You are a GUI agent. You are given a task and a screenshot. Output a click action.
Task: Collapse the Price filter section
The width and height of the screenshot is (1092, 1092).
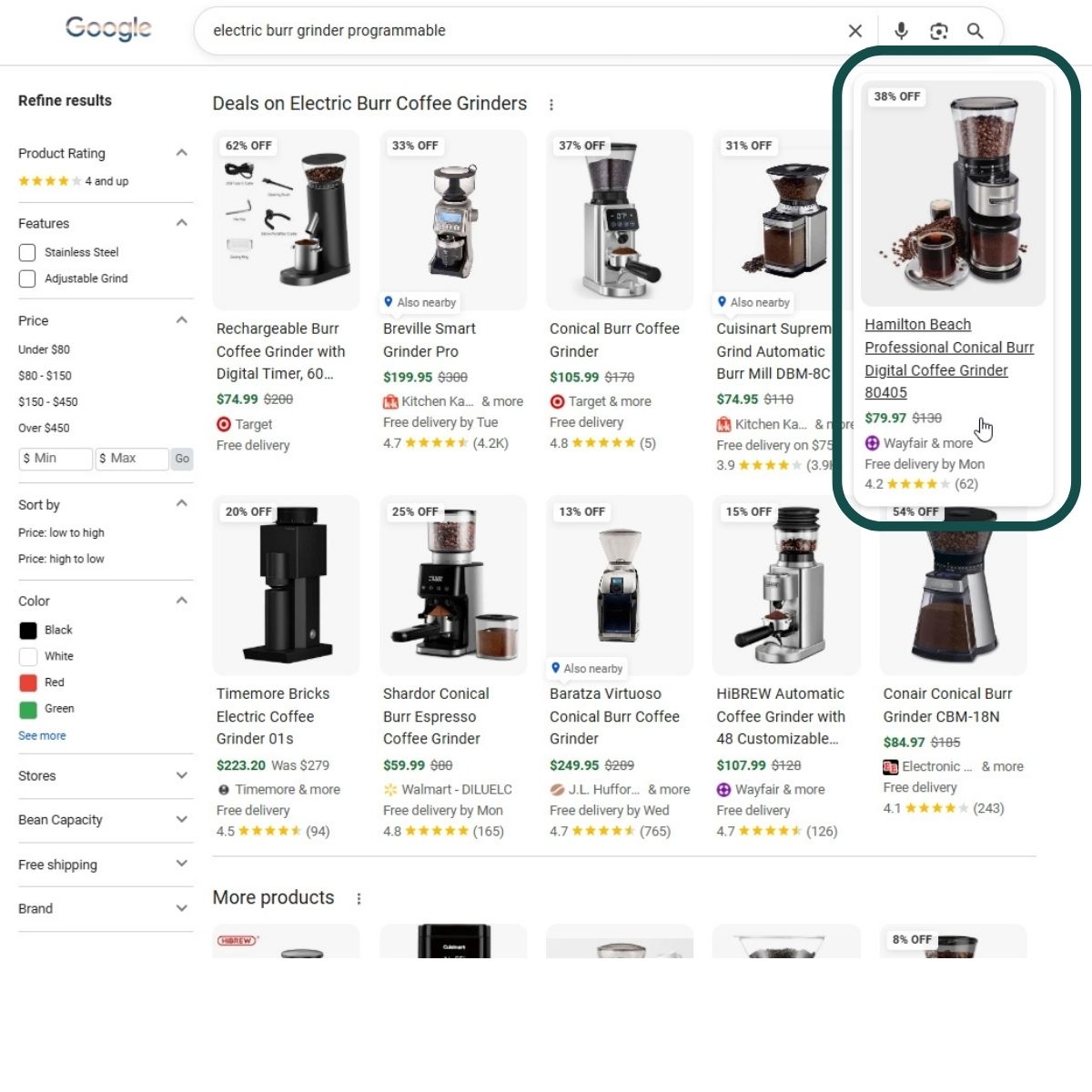tap(182, 320)
